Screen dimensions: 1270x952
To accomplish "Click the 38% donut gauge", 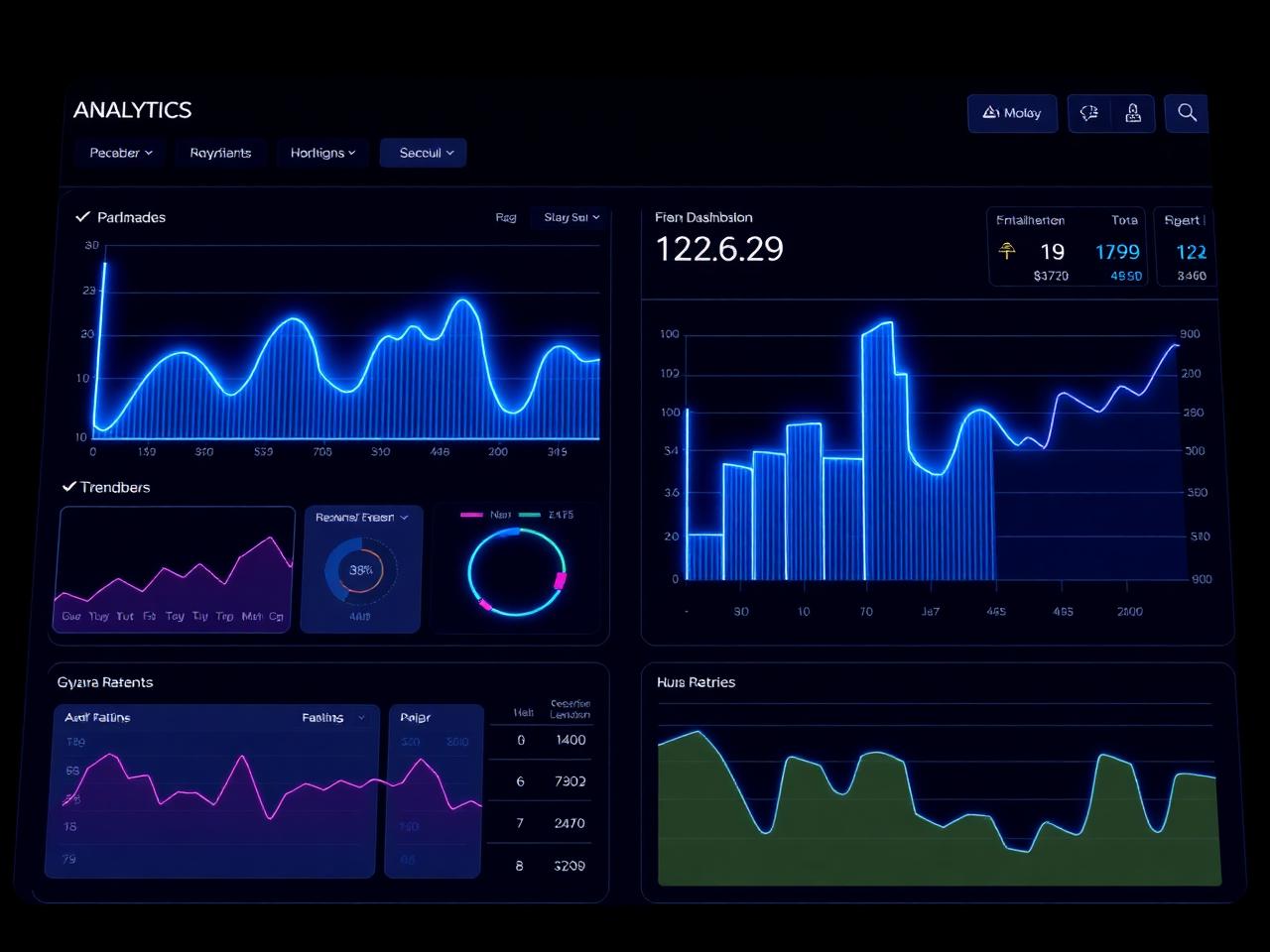I will pyautogui.click(x=361, y=570).
